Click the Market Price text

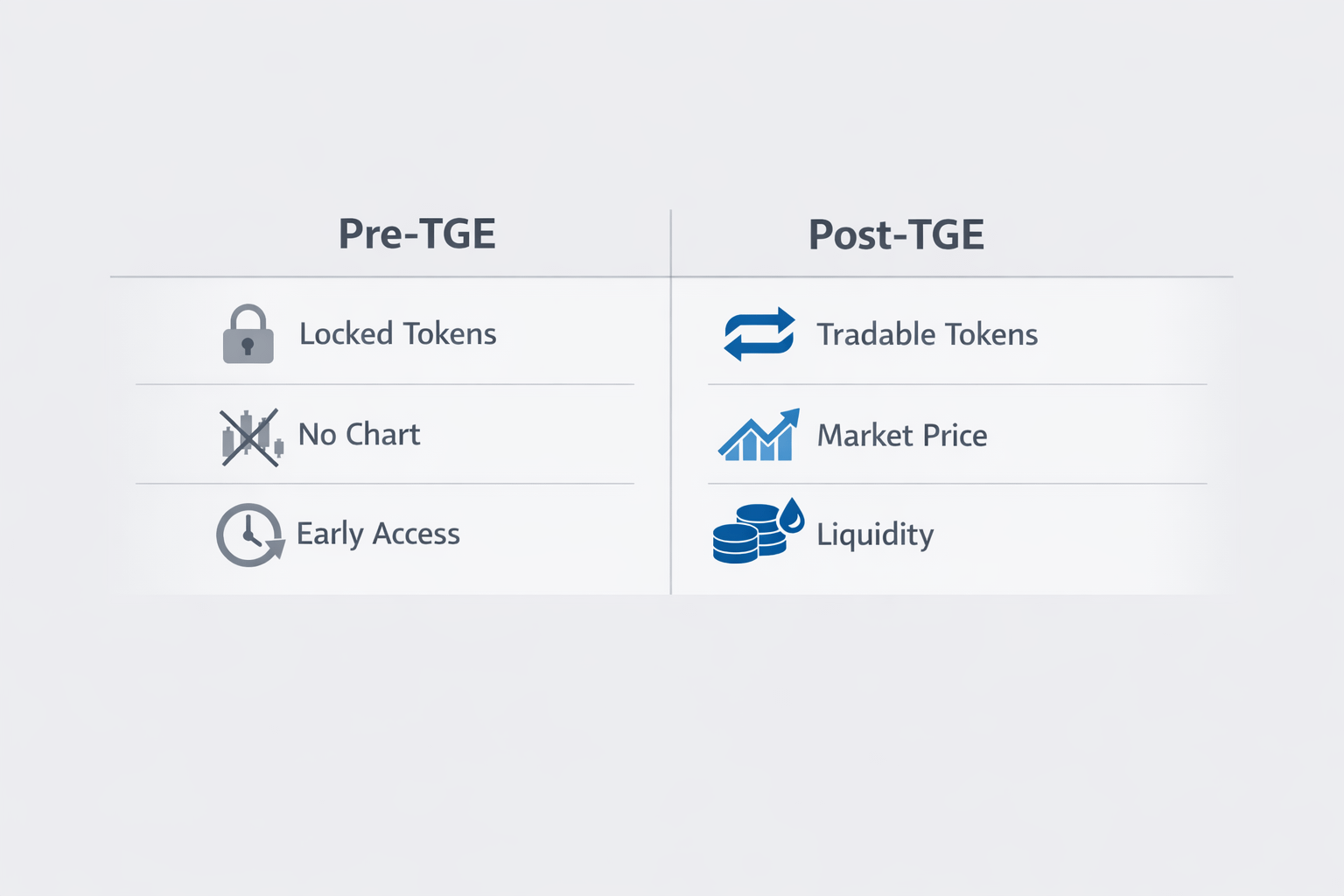click(x=901, y=435)
